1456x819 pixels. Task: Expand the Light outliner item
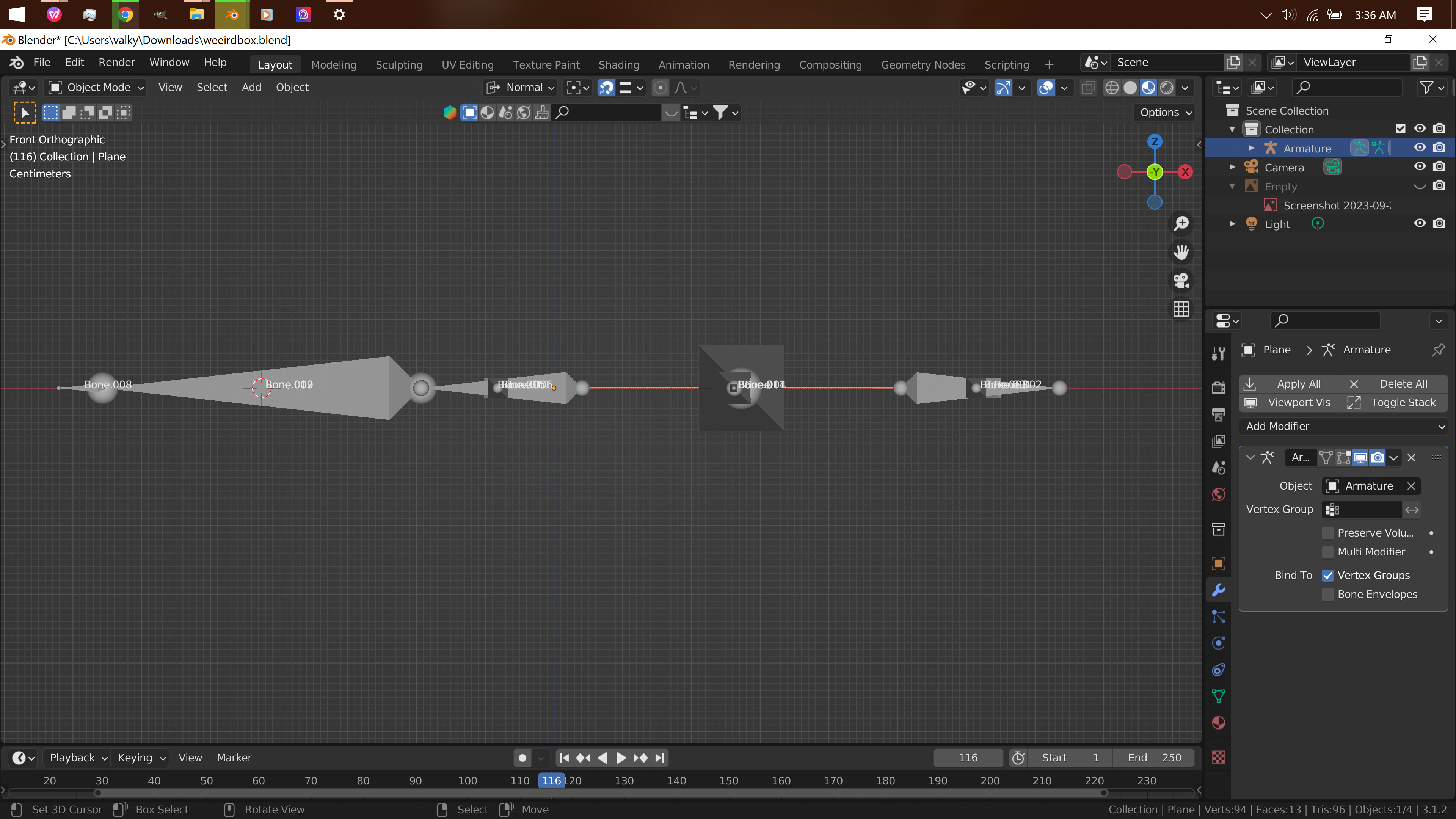[1232, 224]
